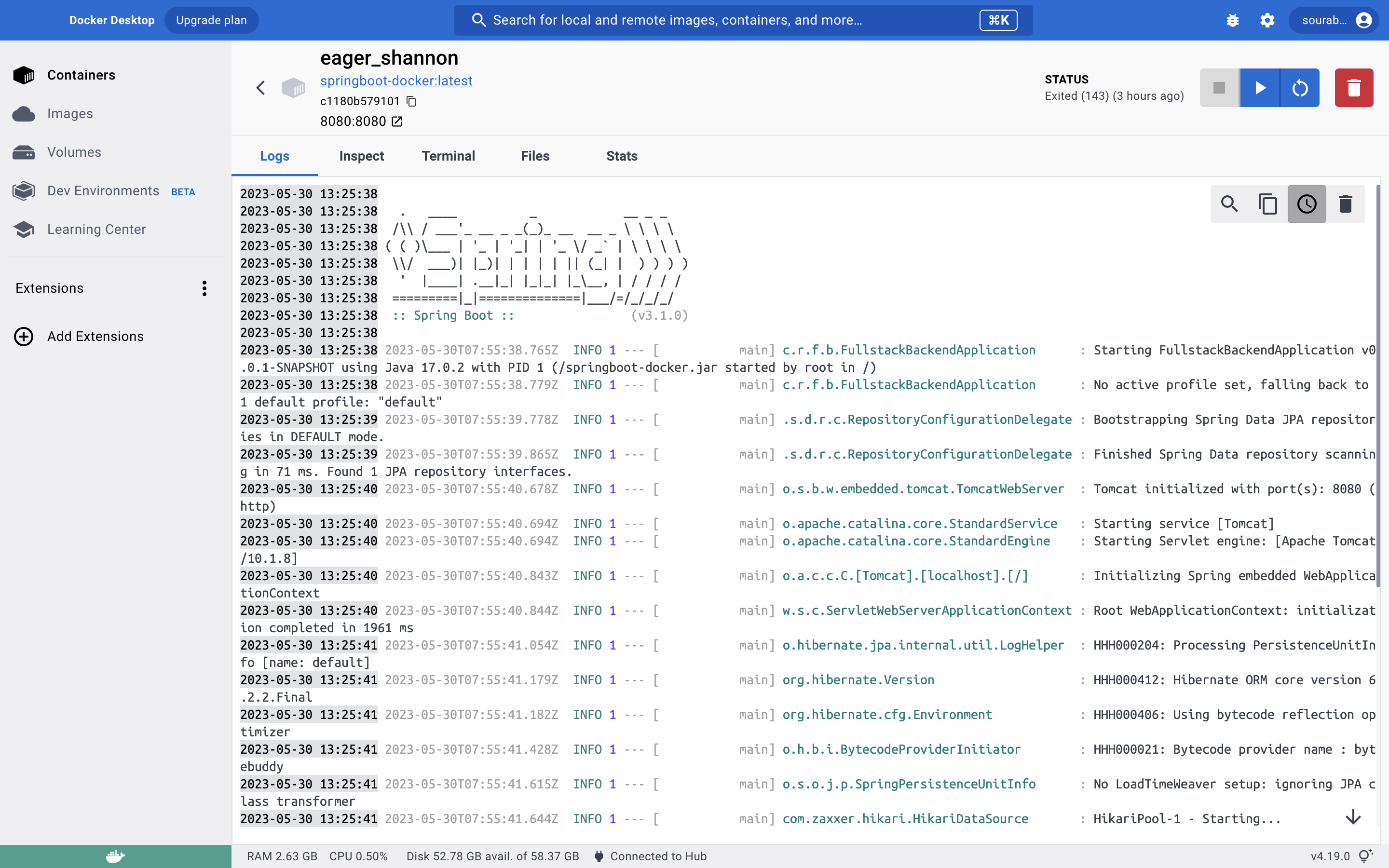Image resolution: width=1389 pixels, height=868 pixels.
Task: Clear logs with the log trash icon
Action: [x=1346, y=204]
